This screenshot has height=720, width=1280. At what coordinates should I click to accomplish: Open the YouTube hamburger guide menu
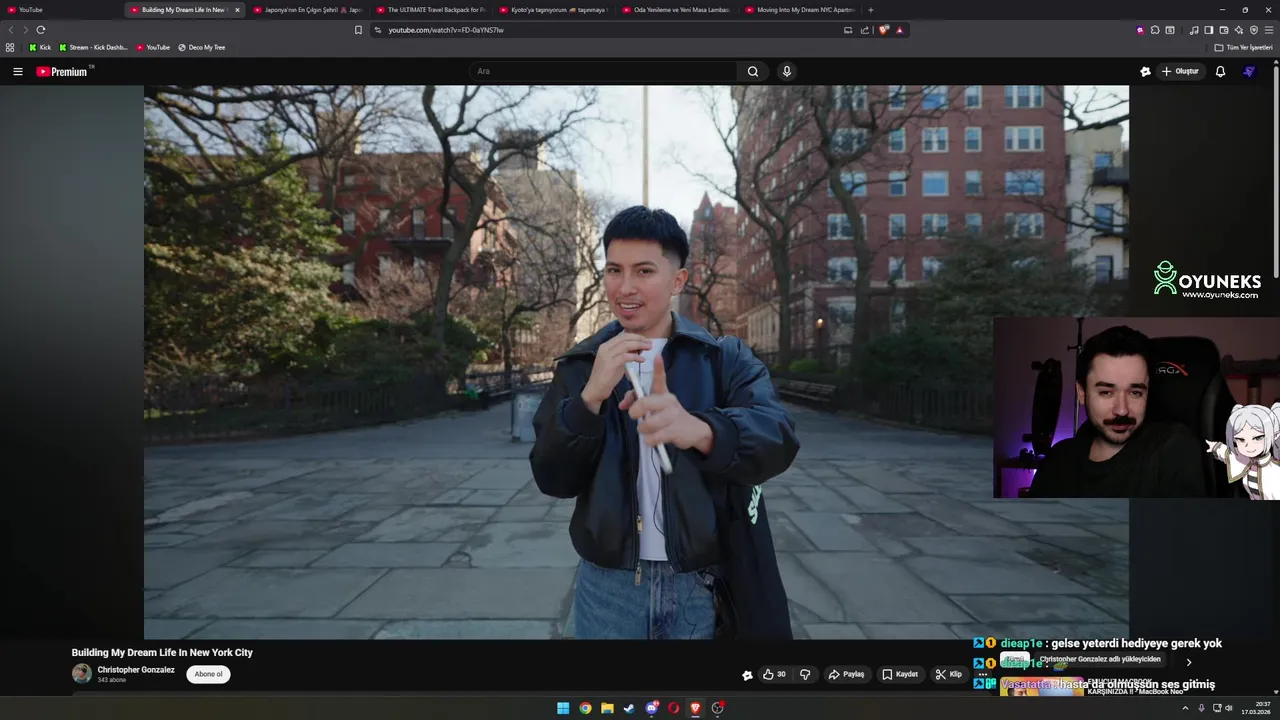tap(18, 71)
